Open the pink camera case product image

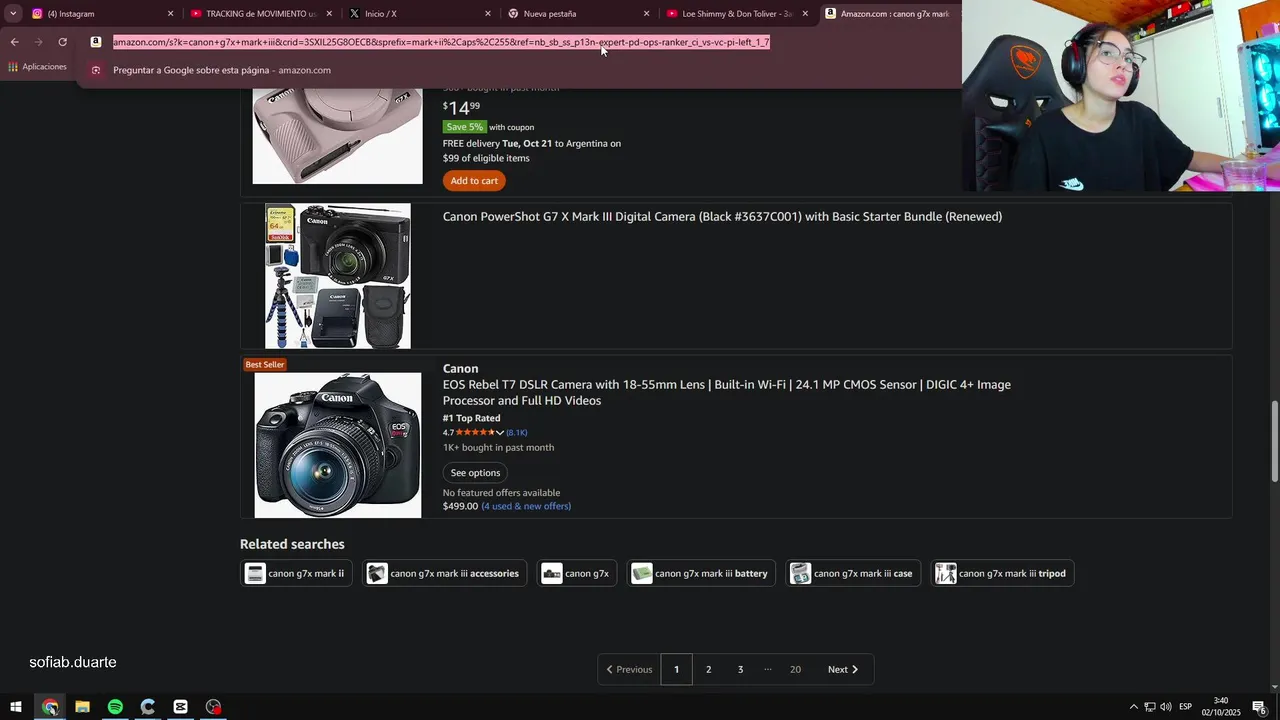tap(337, 136)
